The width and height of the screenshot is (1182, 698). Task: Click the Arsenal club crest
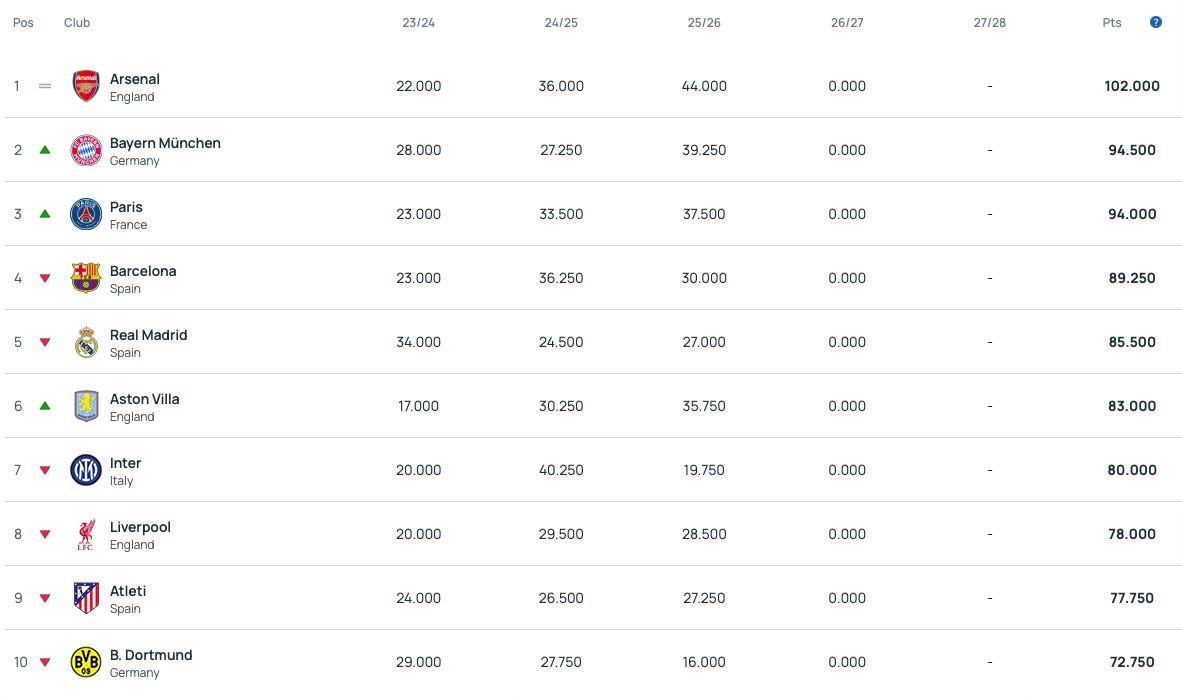click(x=86, y=86)
